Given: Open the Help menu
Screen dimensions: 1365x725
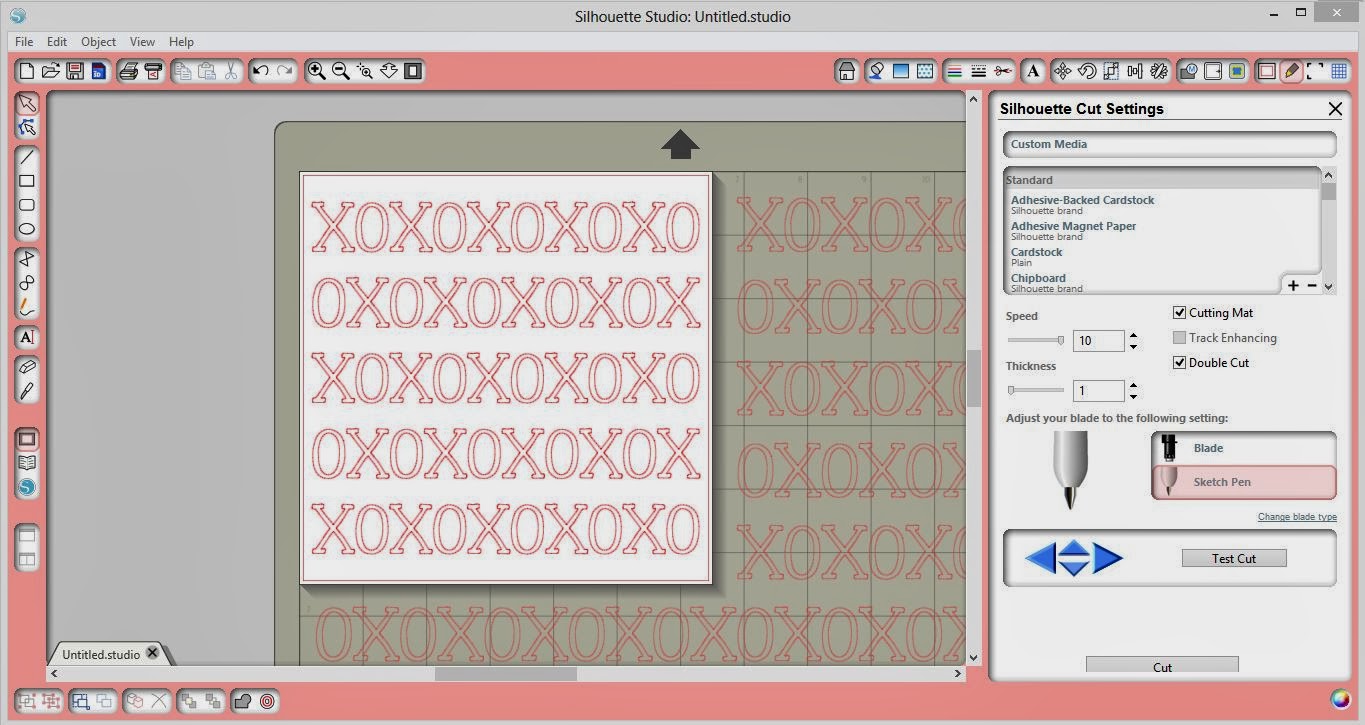Looking at the screenshot, I should click(181, 42).
